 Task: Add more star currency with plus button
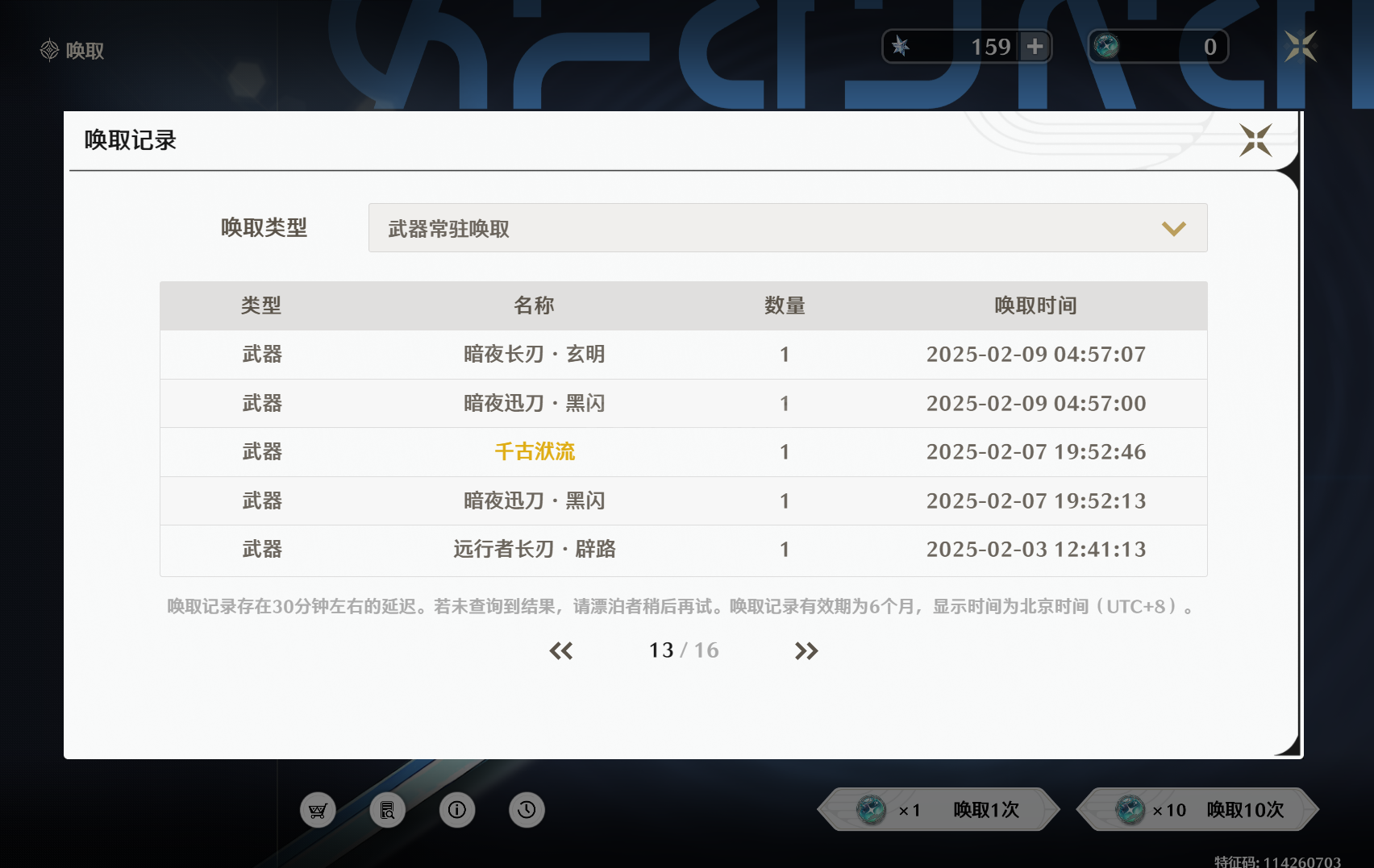1035,47
